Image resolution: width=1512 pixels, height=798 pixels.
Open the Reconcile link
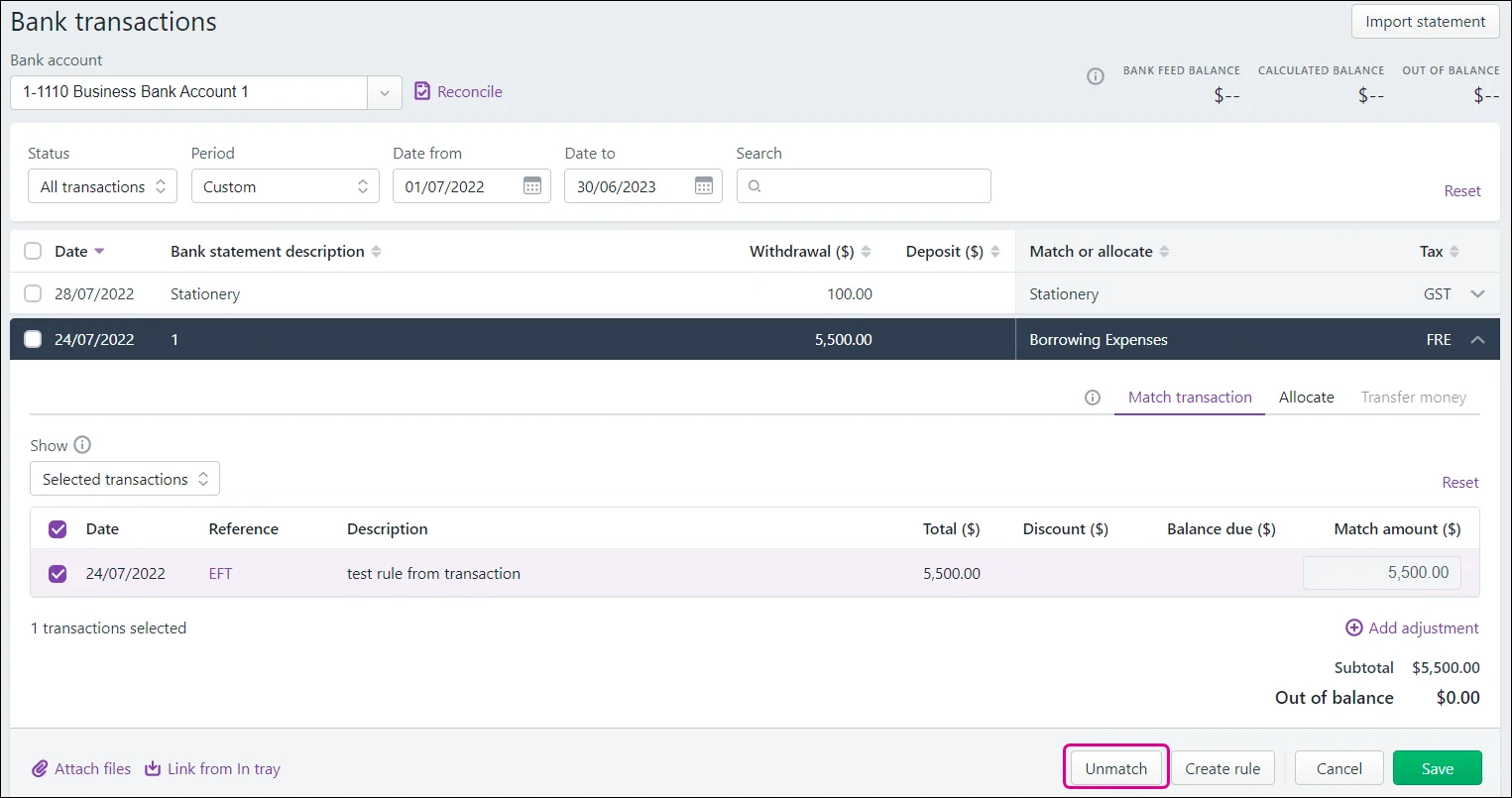coord(470,91)
